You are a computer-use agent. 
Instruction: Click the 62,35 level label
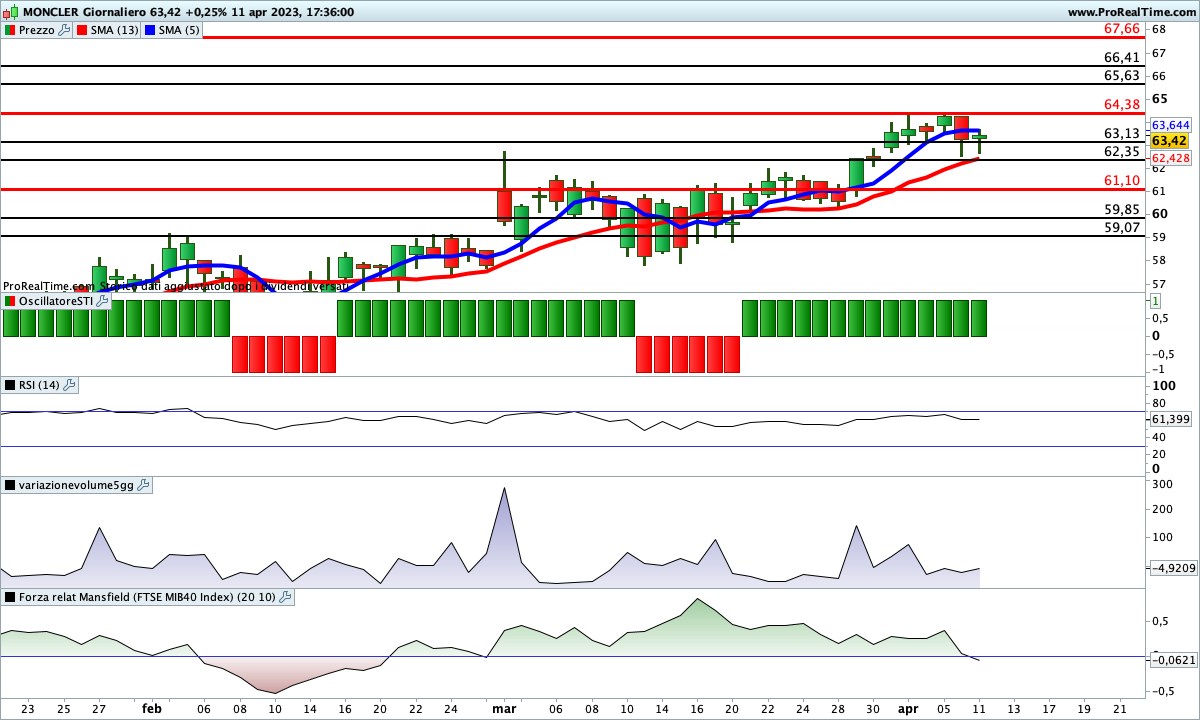click(x=1122, y=151)
